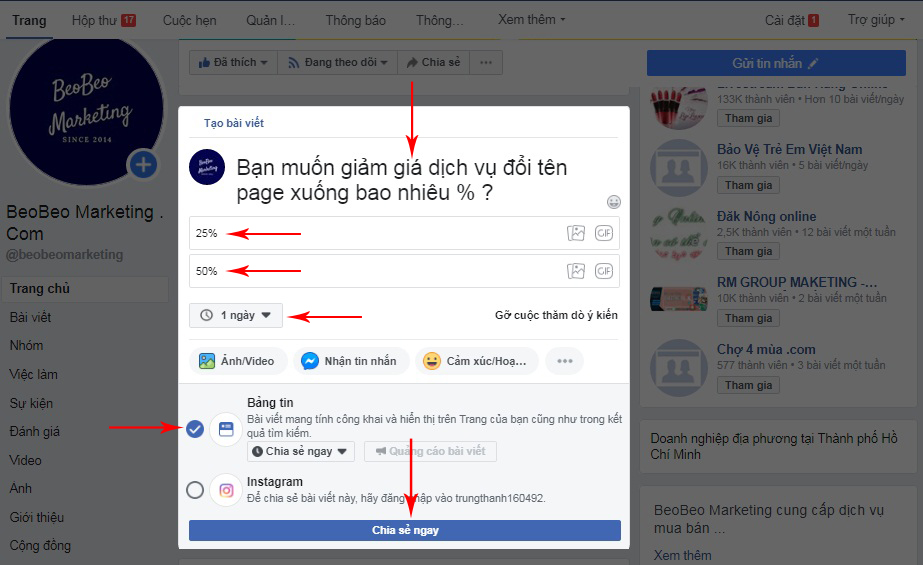Click the Đăk Nông online group avatar
Screen dimensions: 923x565
point(679,234)
